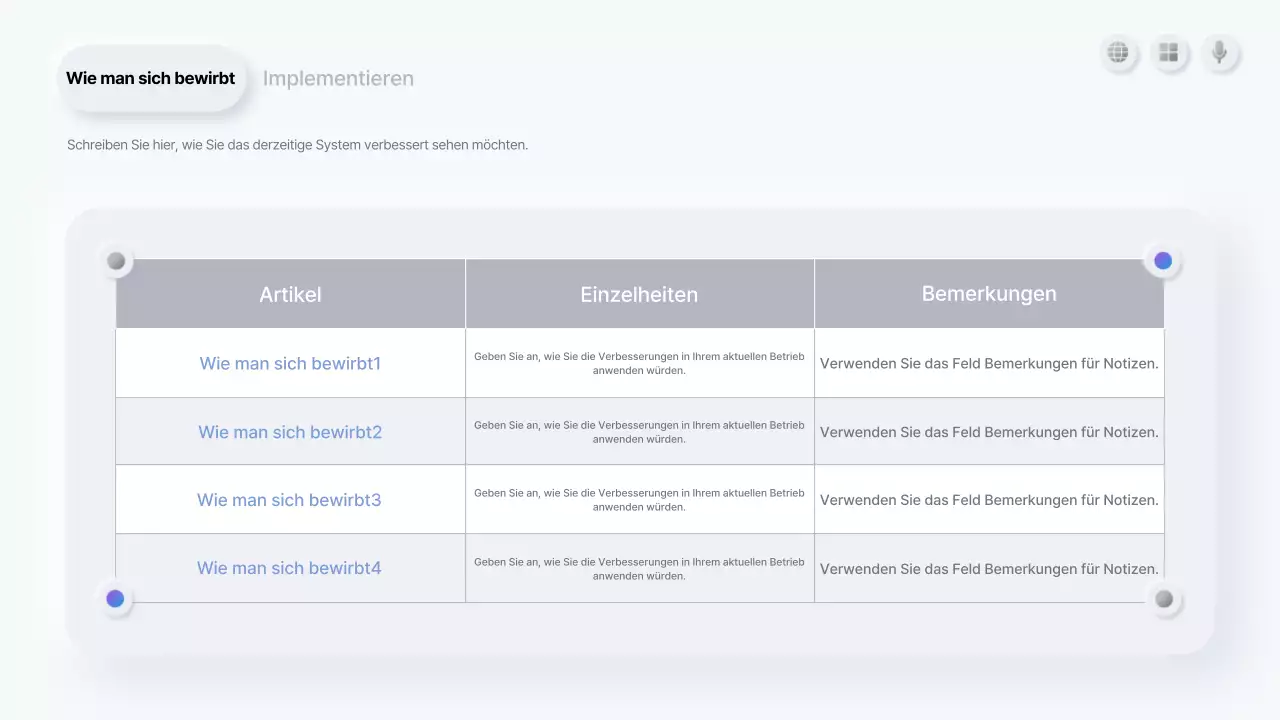Image resolution: width=1280 pixels, height=720 pixels.
Task: Click the blue bottom-left corner knob
Action: point(115,599)
